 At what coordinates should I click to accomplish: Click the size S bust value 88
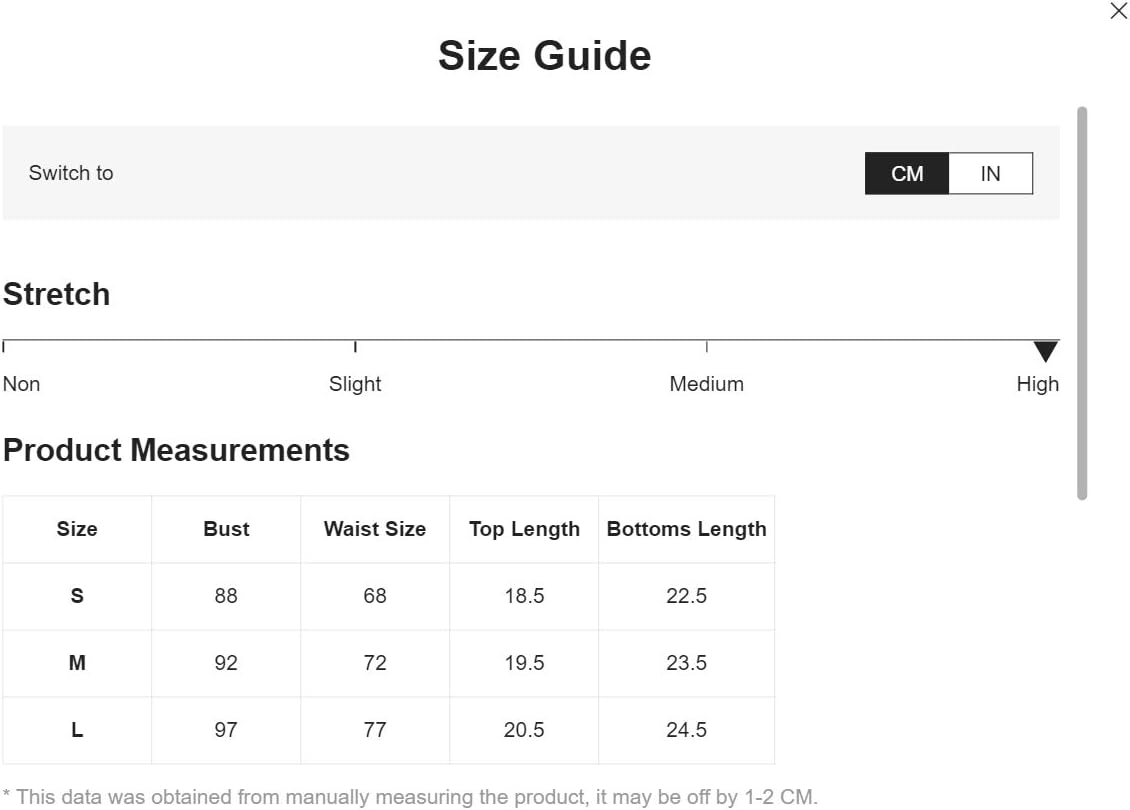226,596
